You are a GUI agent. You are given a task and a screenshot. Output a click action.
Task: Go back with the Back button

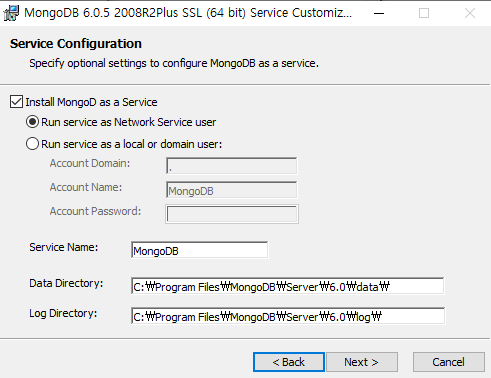[x=289, y=362]
